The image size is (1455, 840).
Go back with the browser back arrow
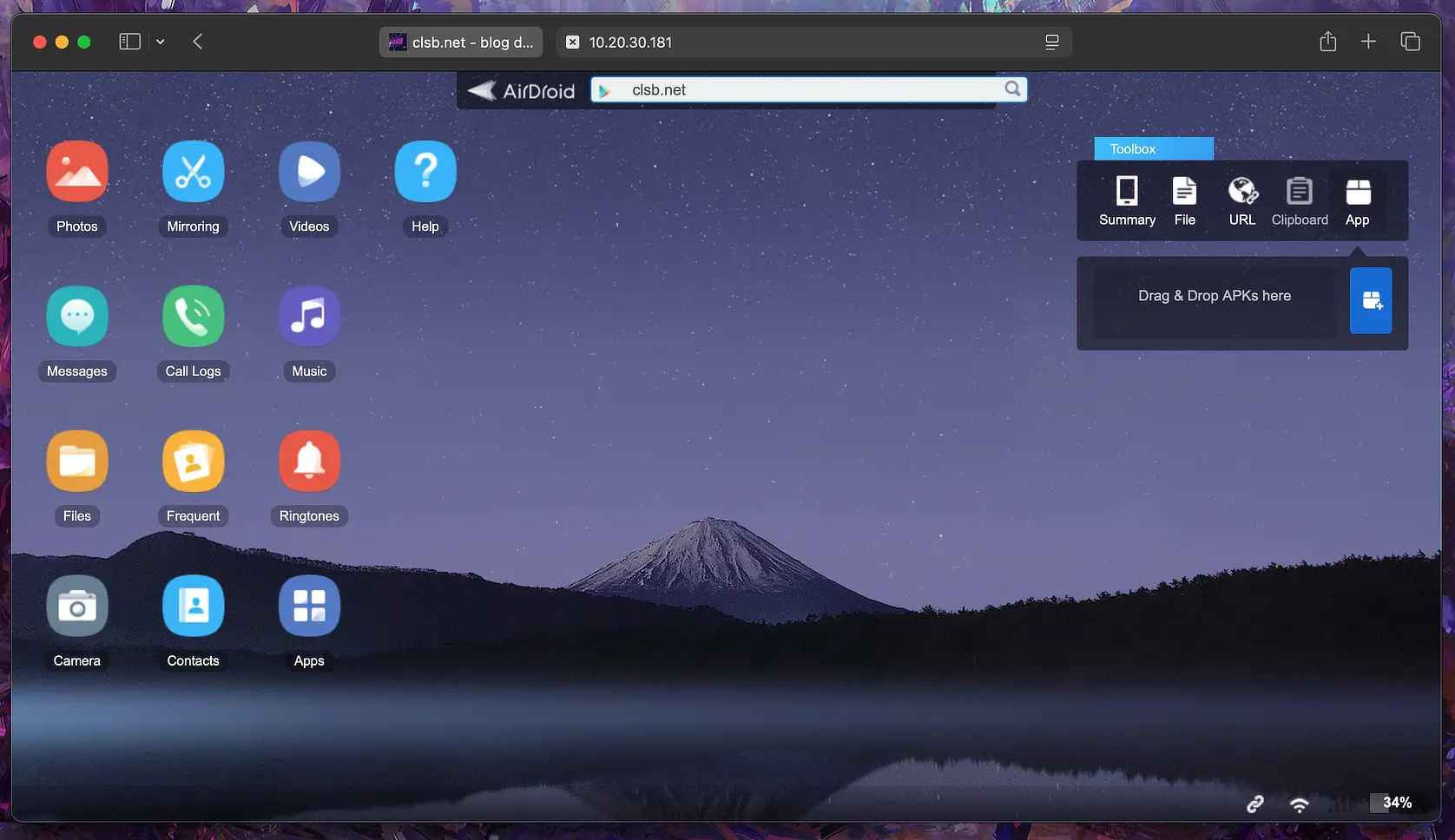198,42
